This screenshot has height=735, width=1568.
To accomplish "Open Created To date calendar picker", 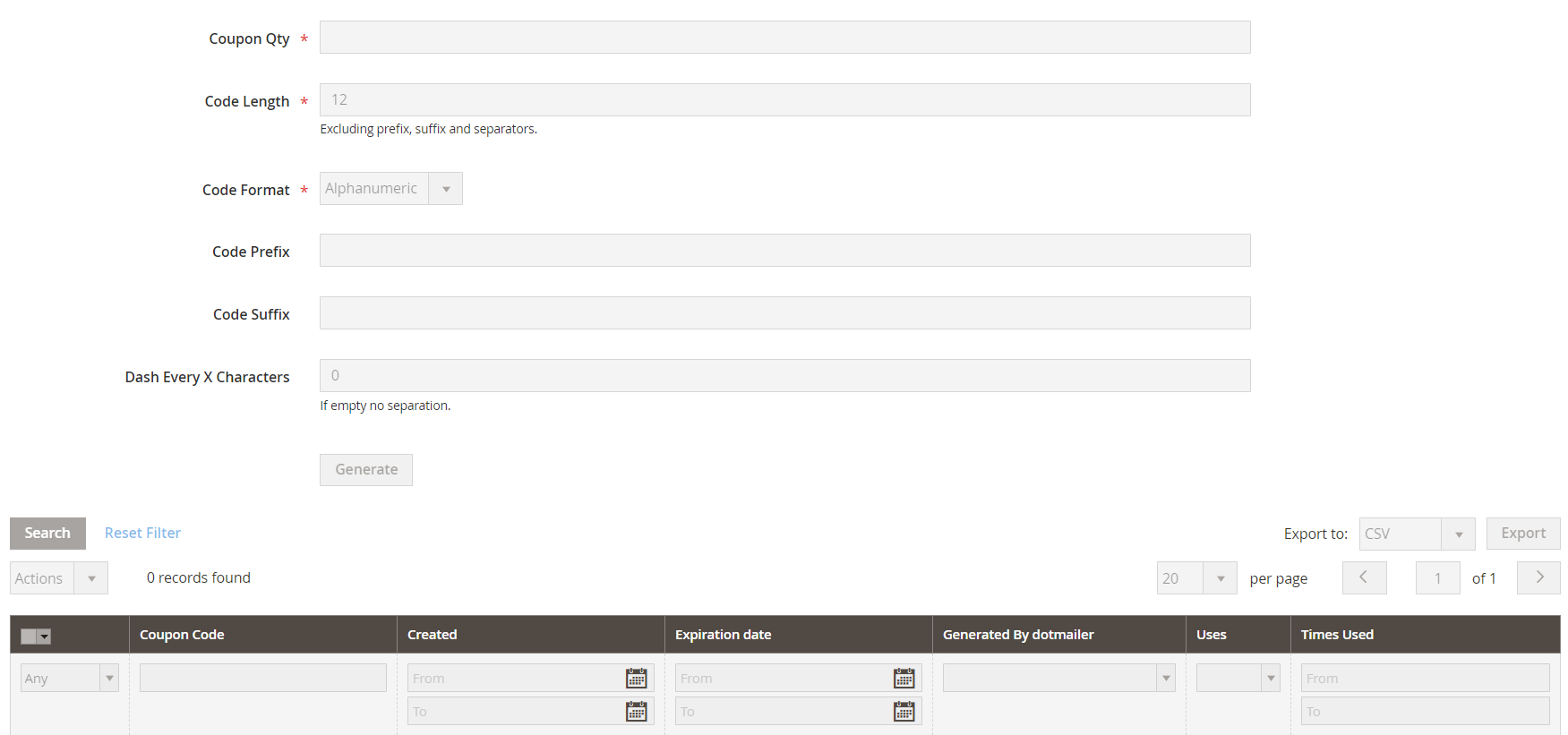I will click(637, 712).
